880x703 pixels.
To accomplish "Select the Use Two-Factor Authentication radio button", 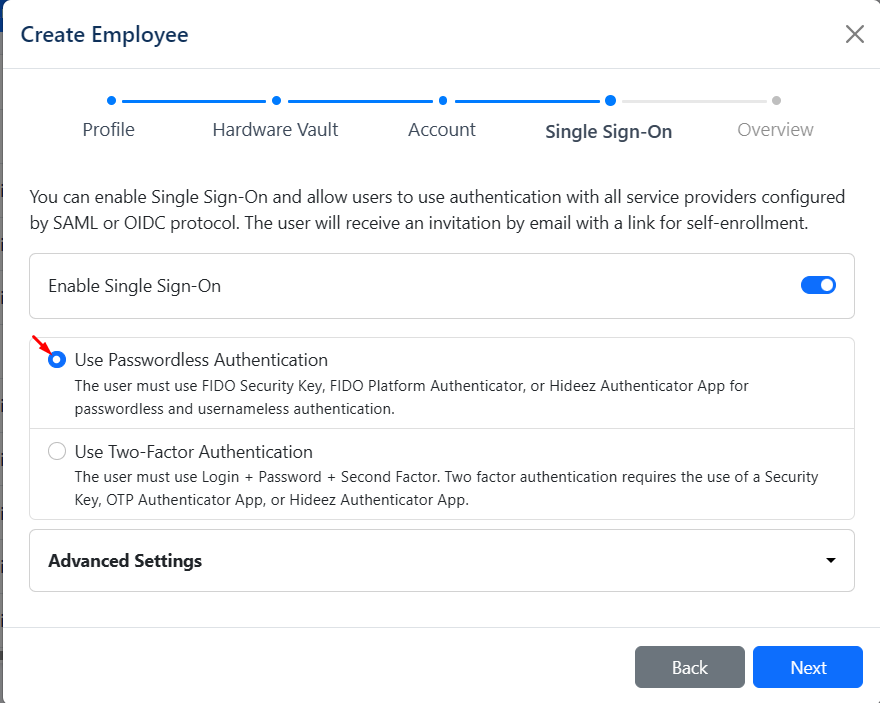I will [x=57, y=452].
